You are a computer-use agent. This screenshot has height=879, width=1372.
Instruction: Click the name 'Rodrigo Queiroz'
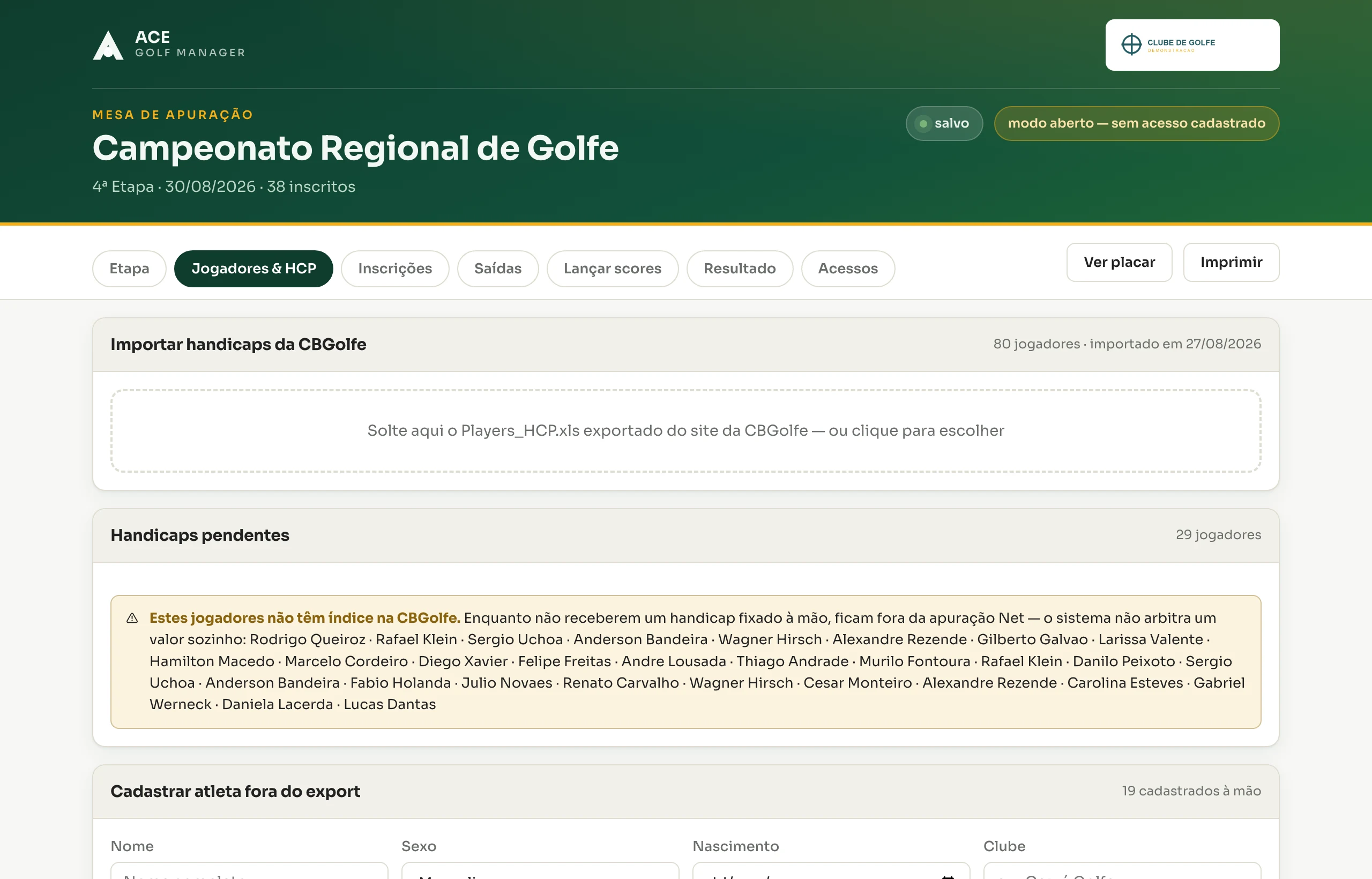click(x=307, y=639)
